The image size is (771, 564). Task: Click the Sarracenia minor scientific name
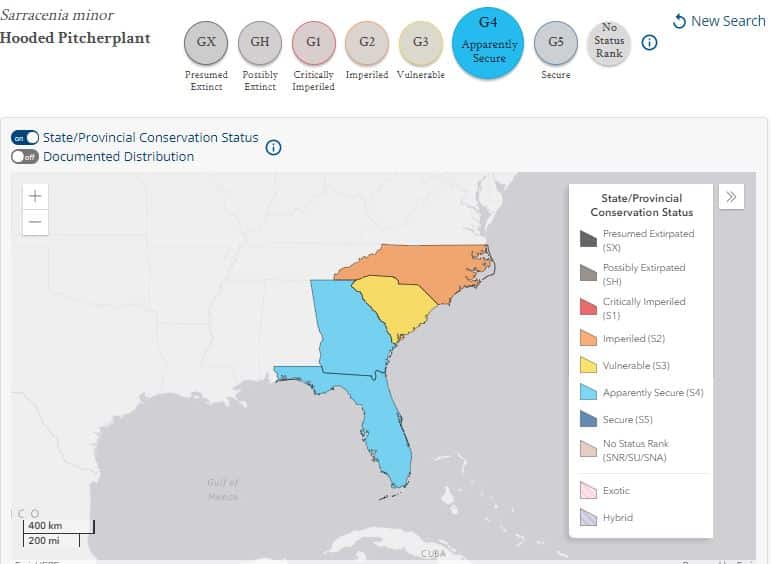pyautogui.click(x=57, y=15)
